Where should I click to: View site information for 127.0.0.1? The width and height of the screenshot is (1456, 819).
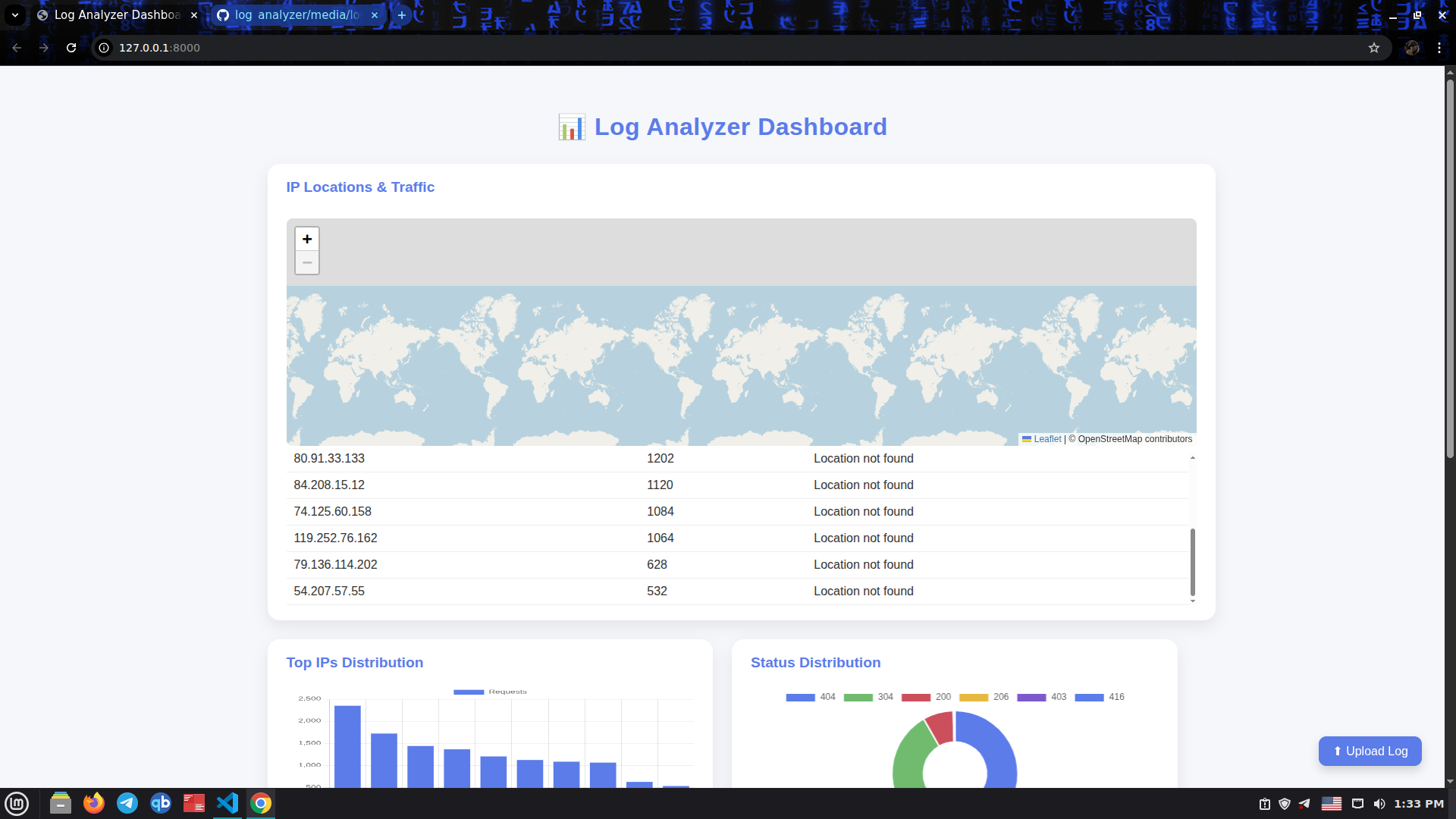point(104,48)
